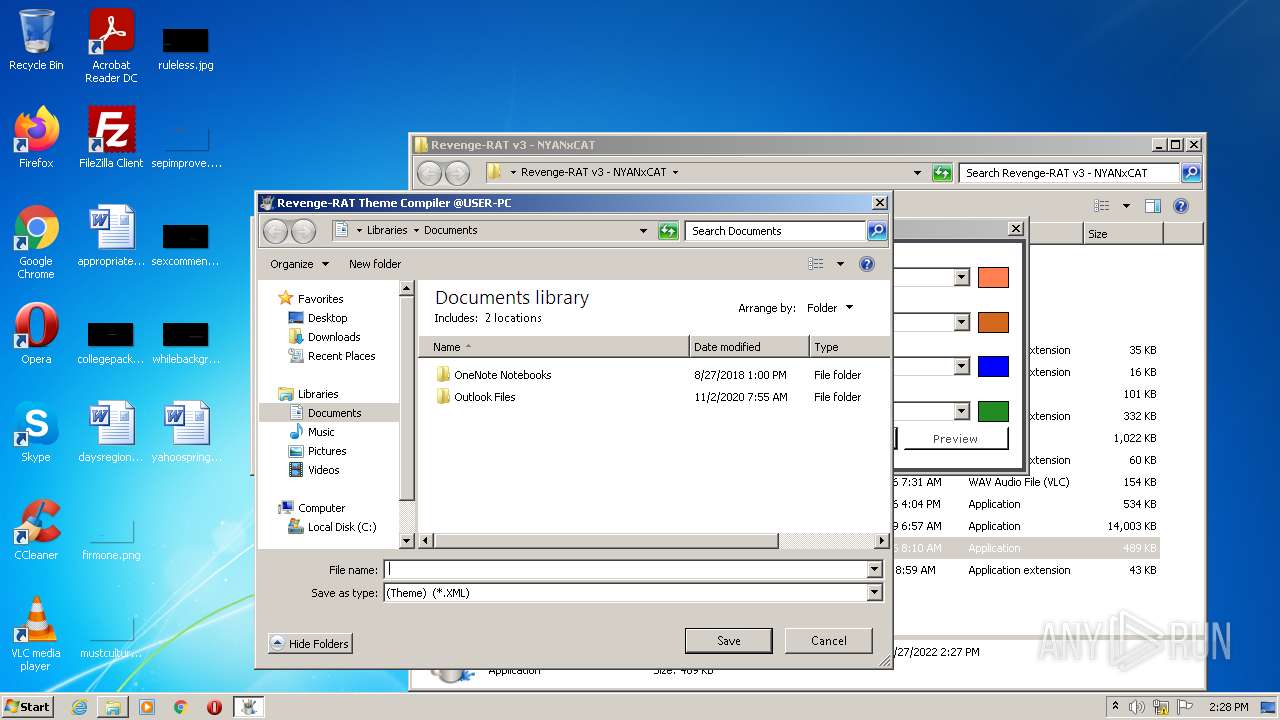This screenshot has width=1280, height=720.
Task: Click the Preview button in theme panel
Action: [x=955, y=439]
